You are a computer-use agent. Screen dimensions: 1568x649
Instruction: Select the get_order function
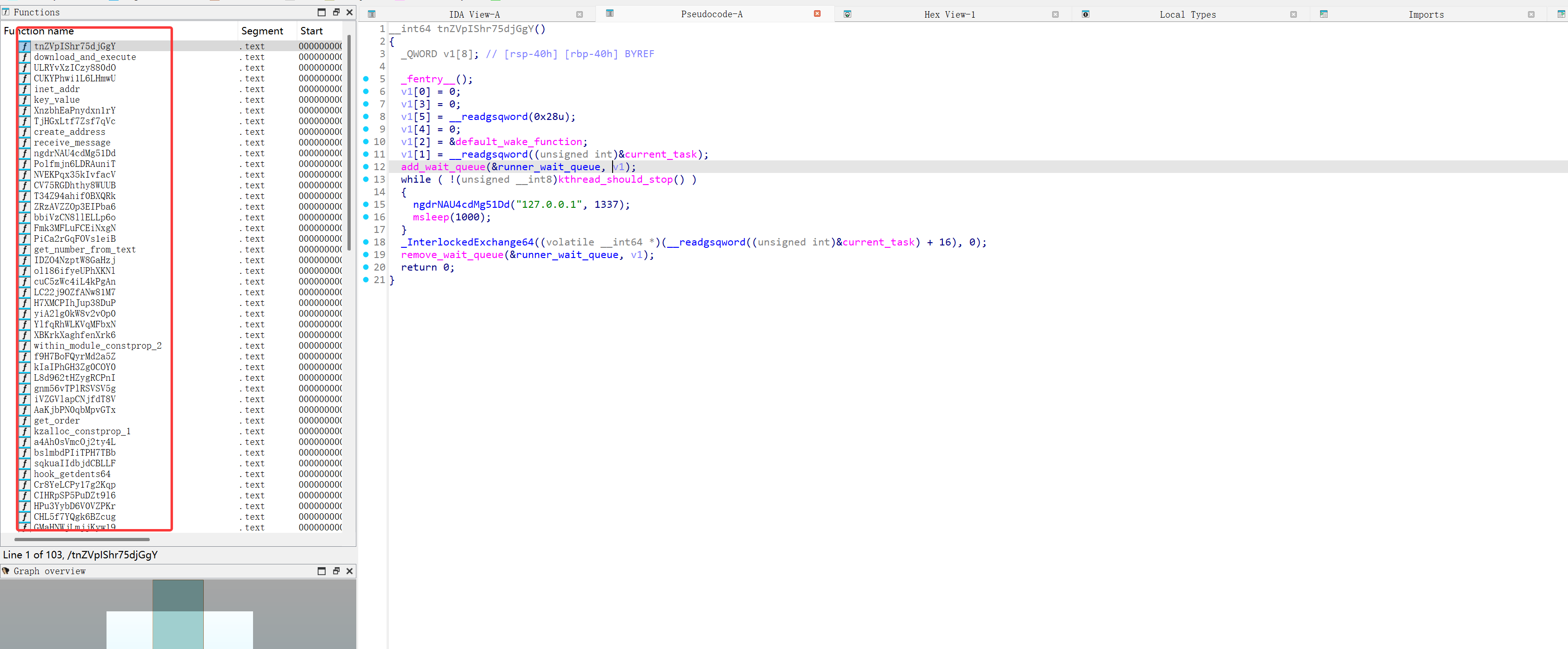pyautogui.click(x=57, y=421)
